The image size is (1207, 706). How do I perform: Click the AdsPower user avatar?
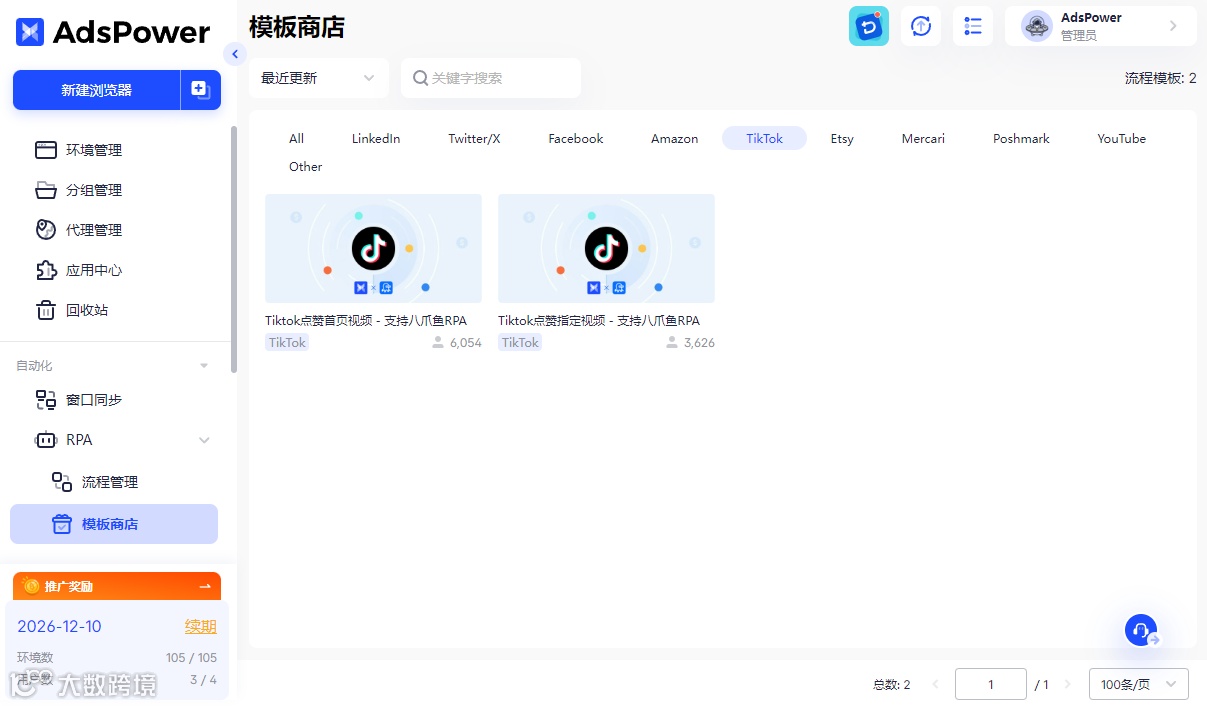[x=1037, y=26]
